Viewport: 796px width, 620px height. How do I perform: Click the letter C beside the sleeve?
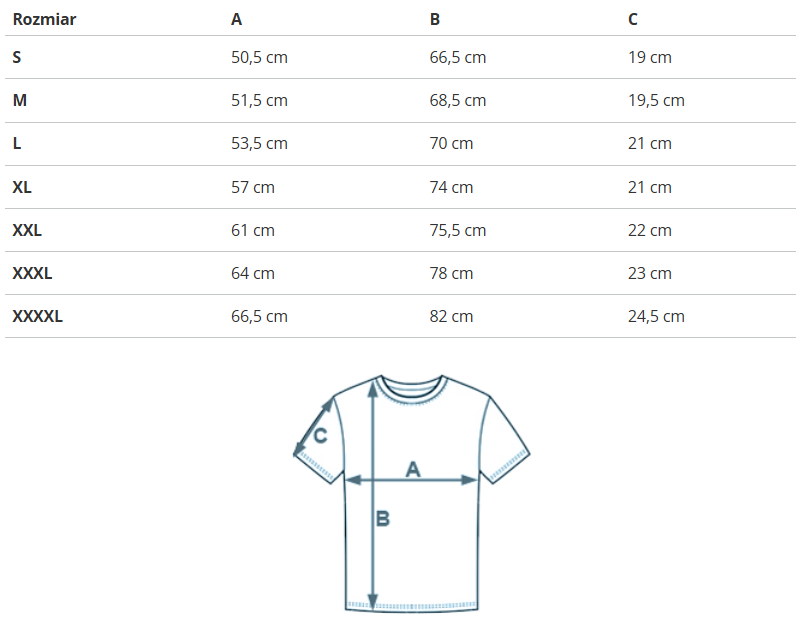320,436
